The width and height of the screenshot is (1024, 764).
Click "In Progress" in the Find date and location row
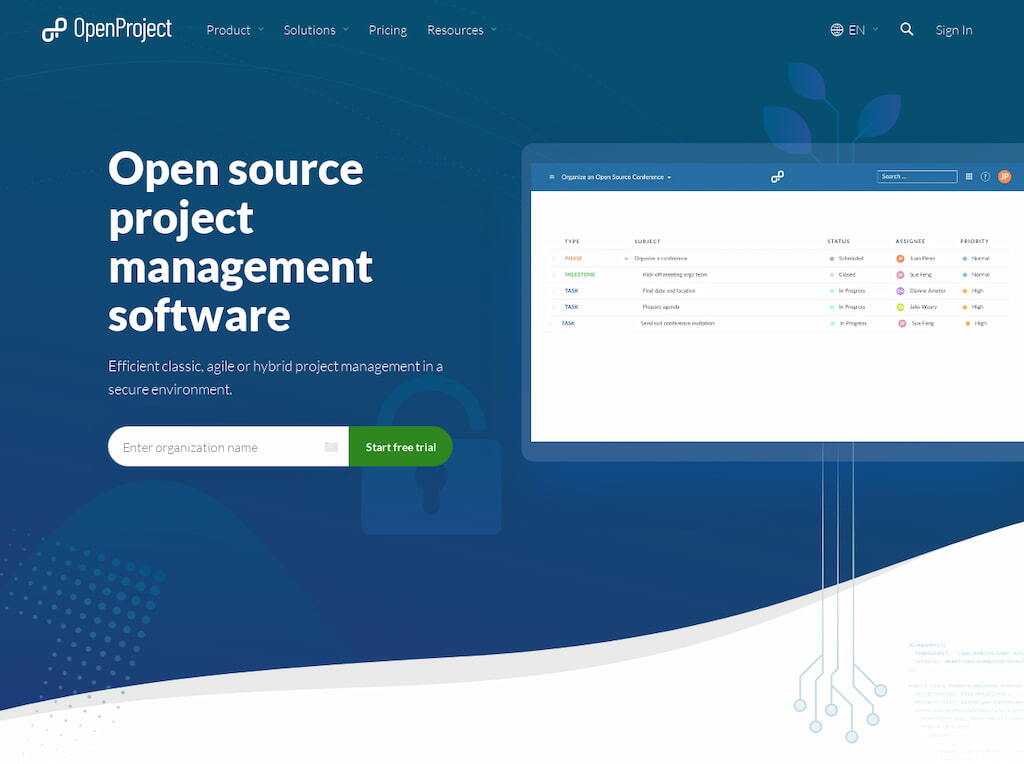[852, 291]
